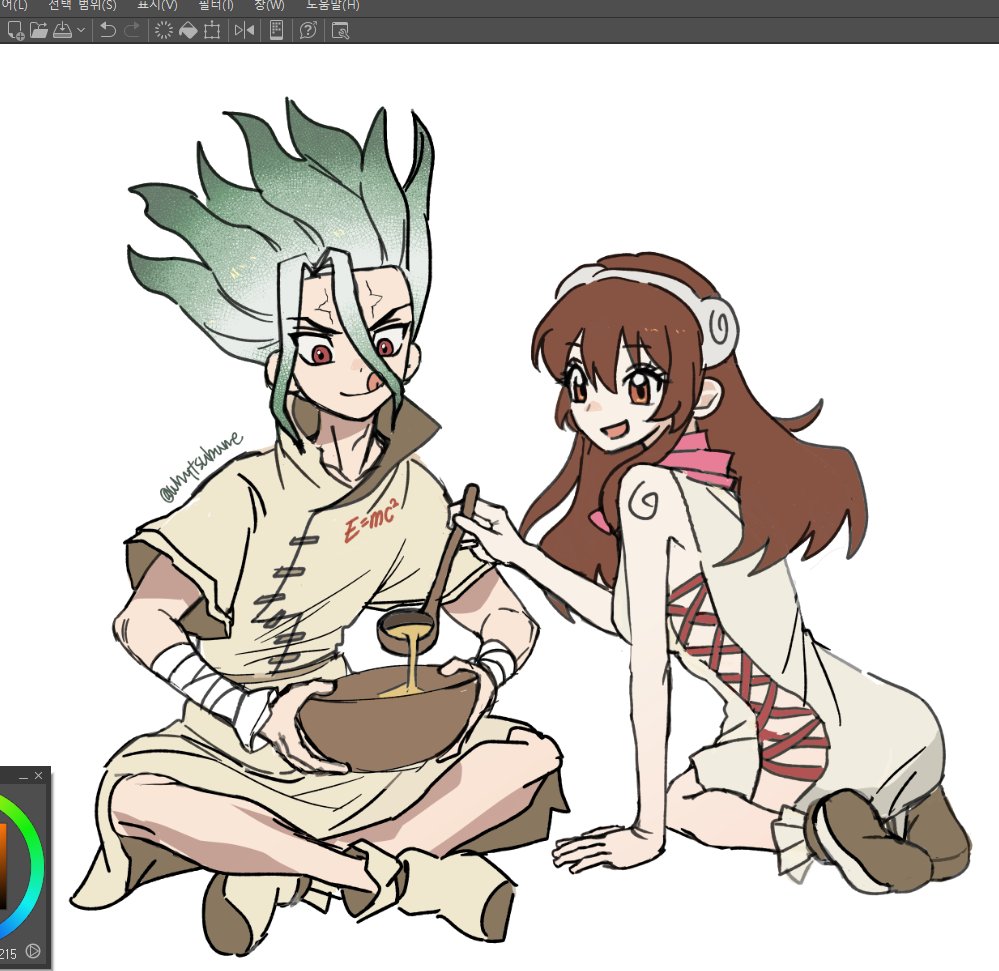Create a new canvas with the New icon
Screen dimensions: 999x971
[x=15, y=30]
